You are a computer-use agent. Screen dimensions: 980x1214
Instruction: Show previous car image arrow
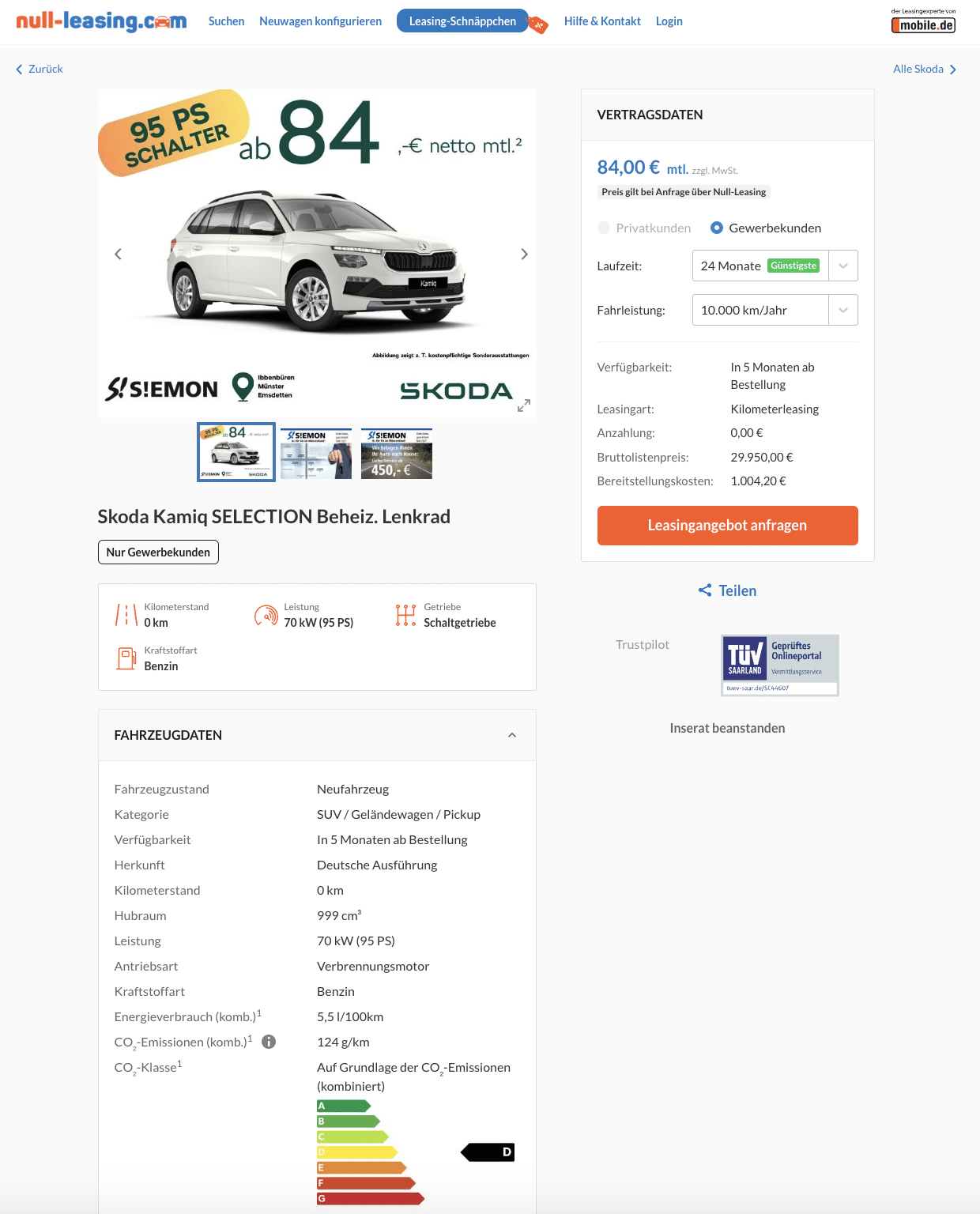[x=118, y=254]
